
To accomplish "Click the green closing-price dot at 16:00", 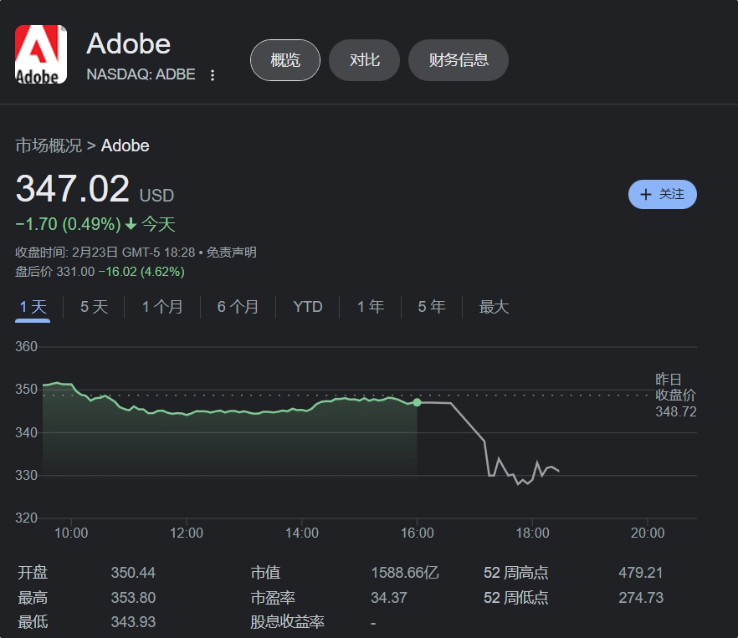I will (x=417, y=402).
